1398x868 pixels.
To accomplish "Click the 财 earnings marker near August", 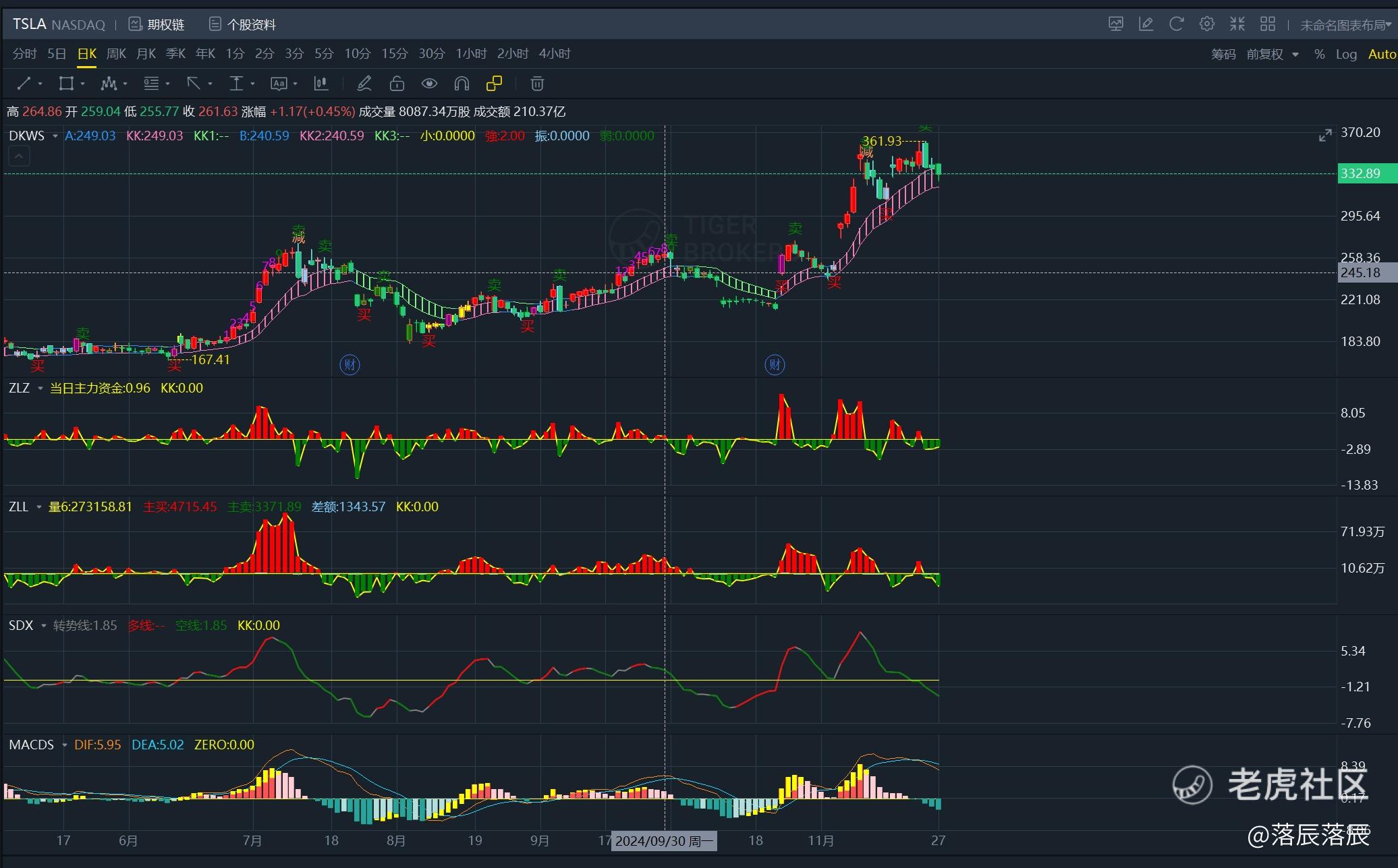I will tap(349, 365).
